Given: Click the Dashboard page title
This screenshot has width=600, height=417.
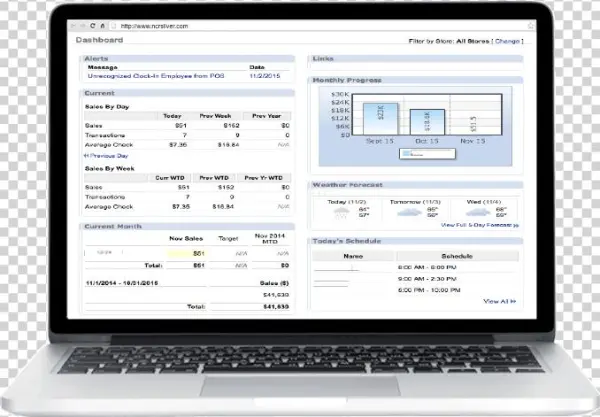Looking at the screenshot, I should [x=100, y=40].
